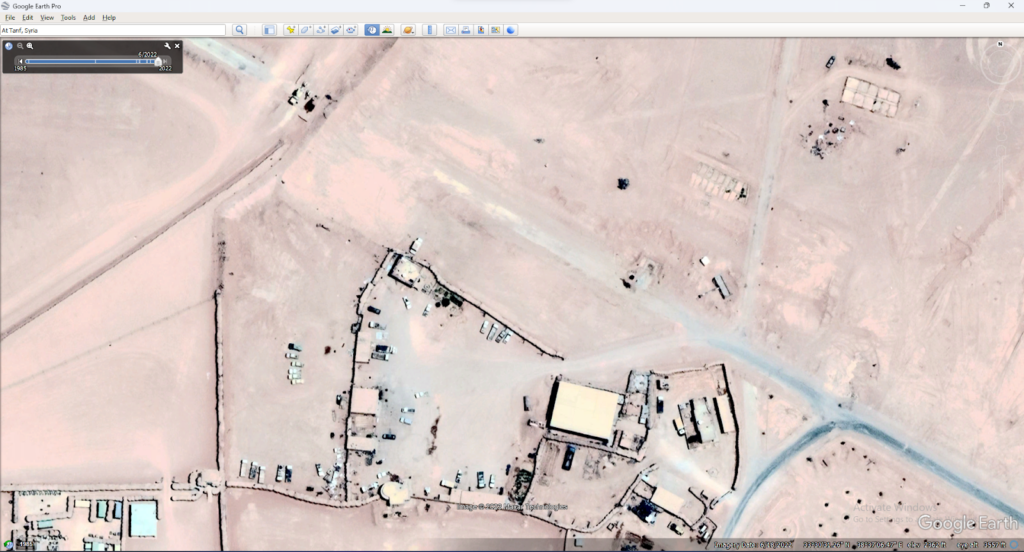Open the planets switcher dropdown

408,30
